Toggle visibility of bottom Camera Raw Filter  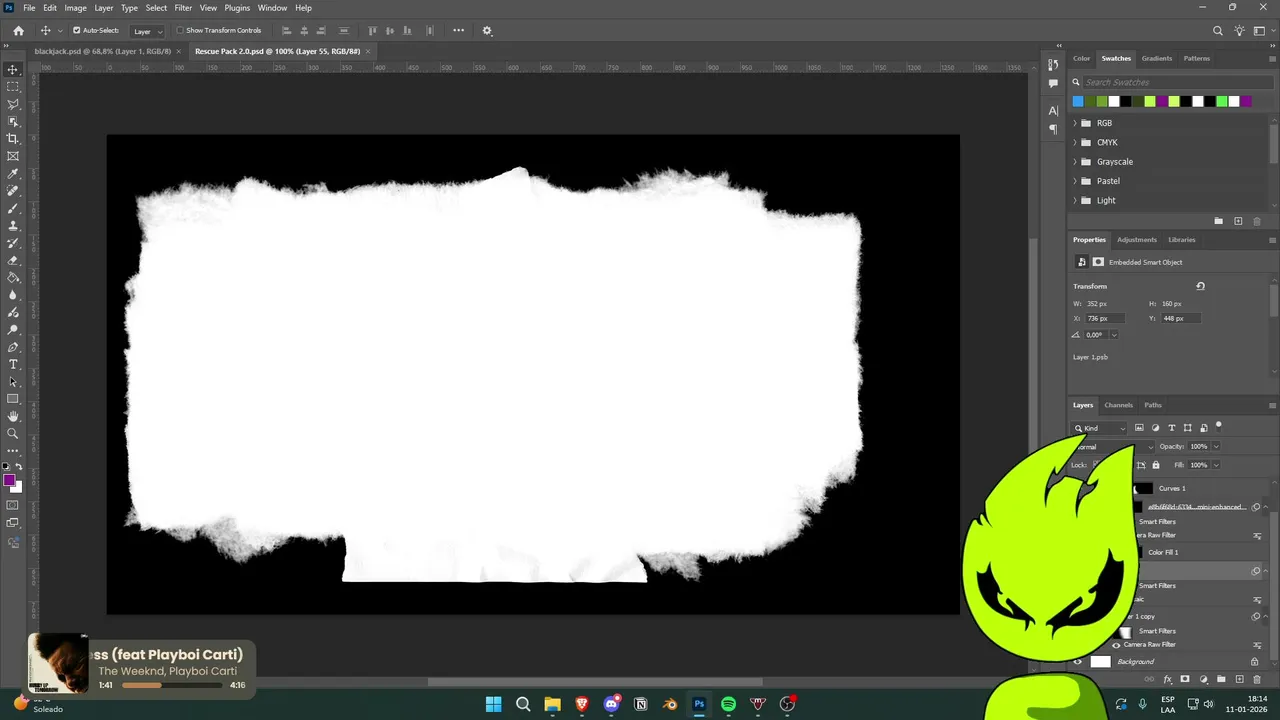pyautogui.click(x=1116, y=645)
